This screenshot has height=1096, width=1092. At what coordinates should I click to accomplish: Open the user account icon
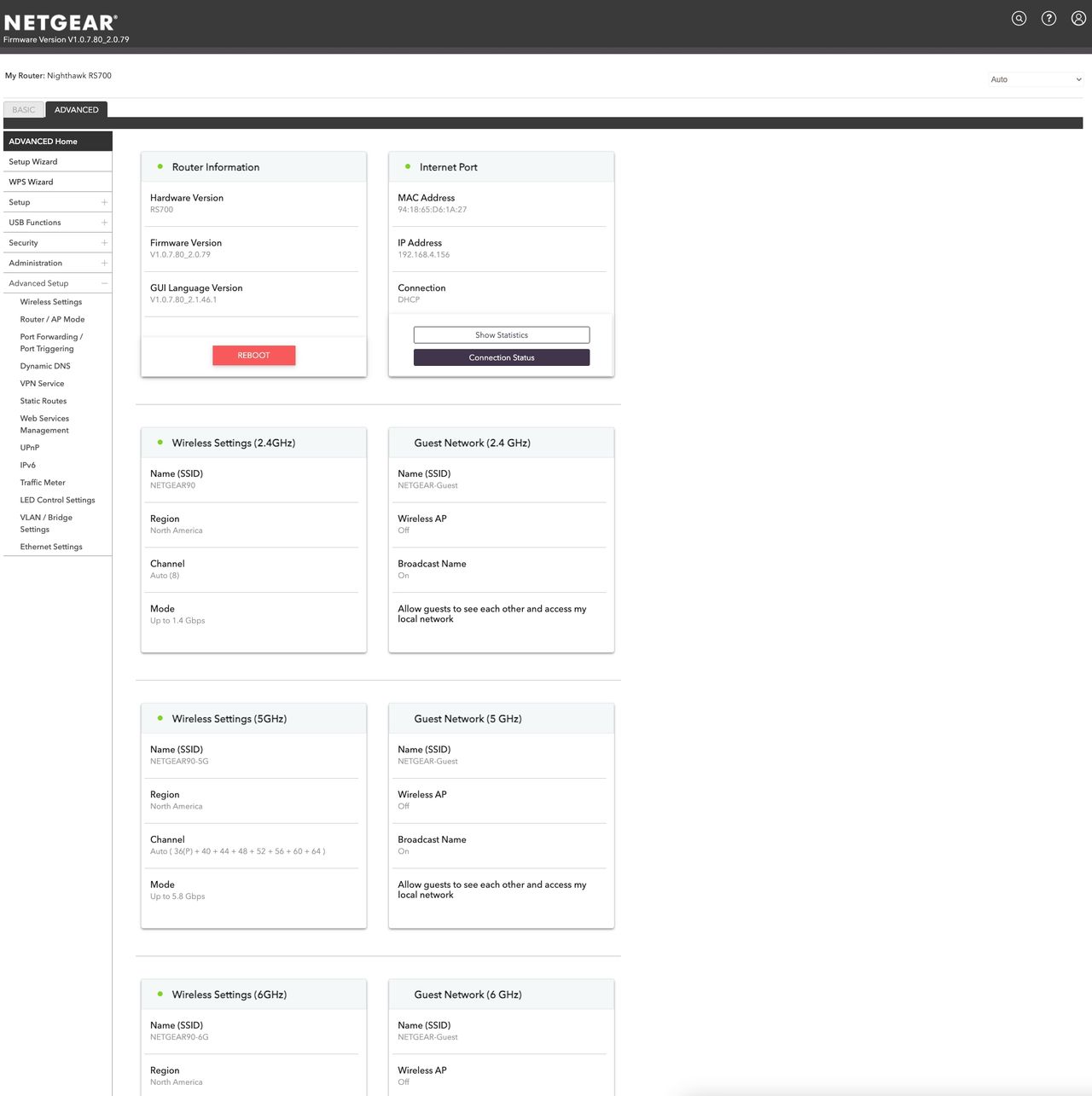1078,19
